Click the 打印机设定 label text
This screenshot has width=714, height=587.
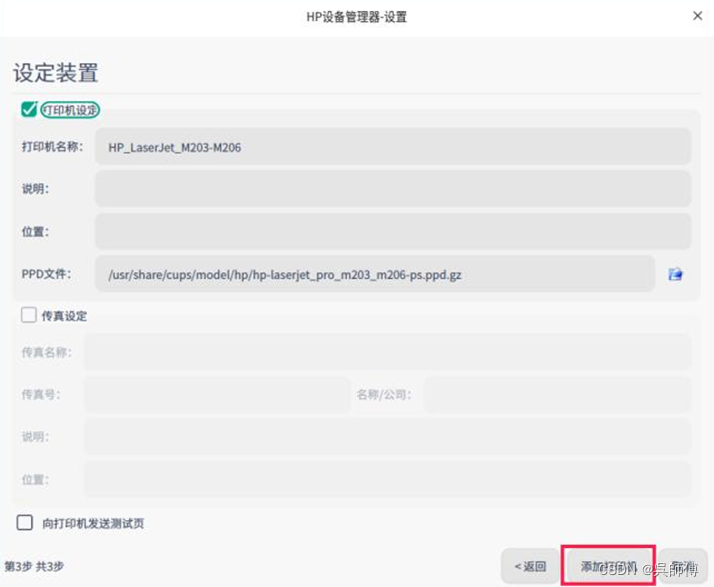click(70, 110)
